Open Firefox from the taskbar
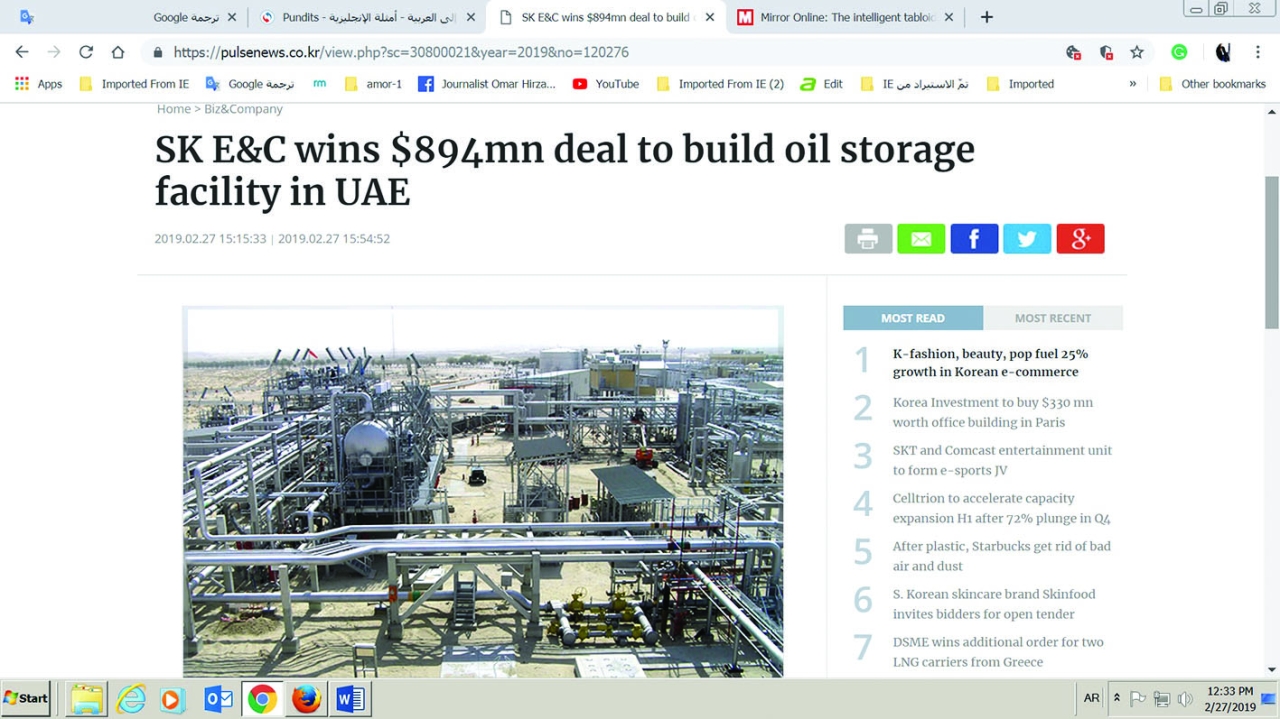The image size is (1280, 719). (306, 698)
